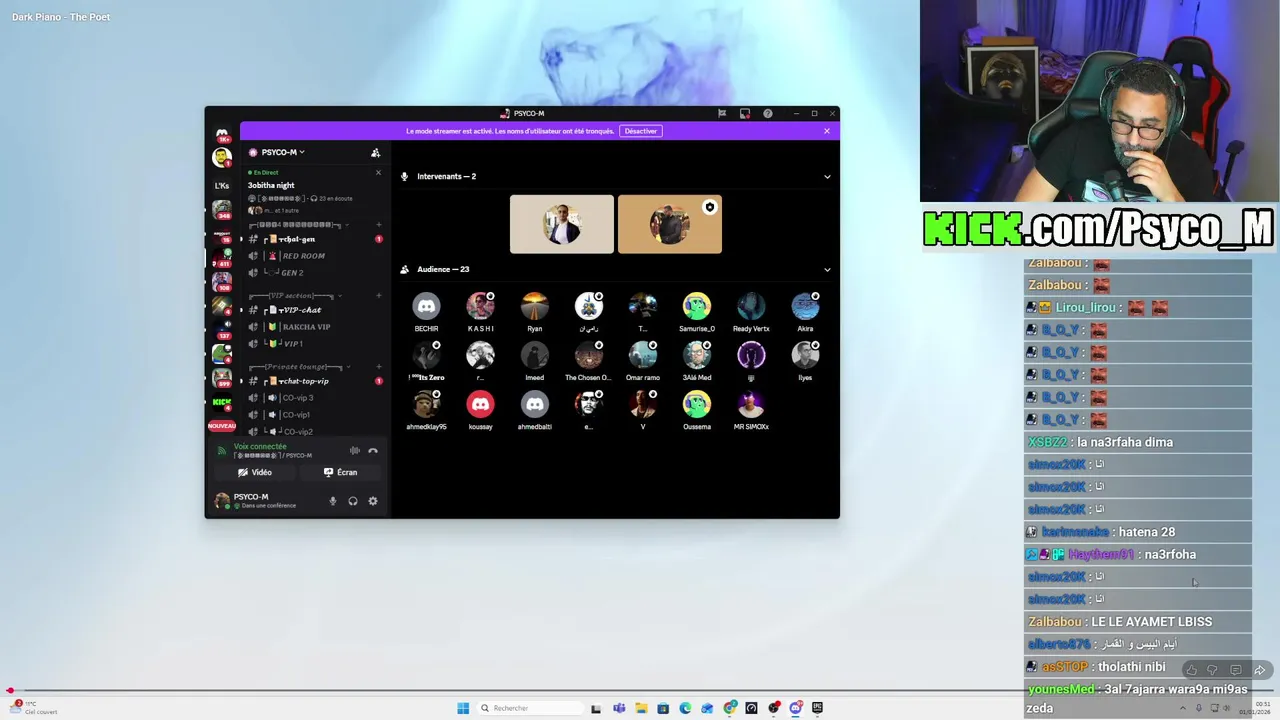Click the like thumbs-up icon over chat
The width and height of the screenshot is (1280, 720).
coord(1191,670)
